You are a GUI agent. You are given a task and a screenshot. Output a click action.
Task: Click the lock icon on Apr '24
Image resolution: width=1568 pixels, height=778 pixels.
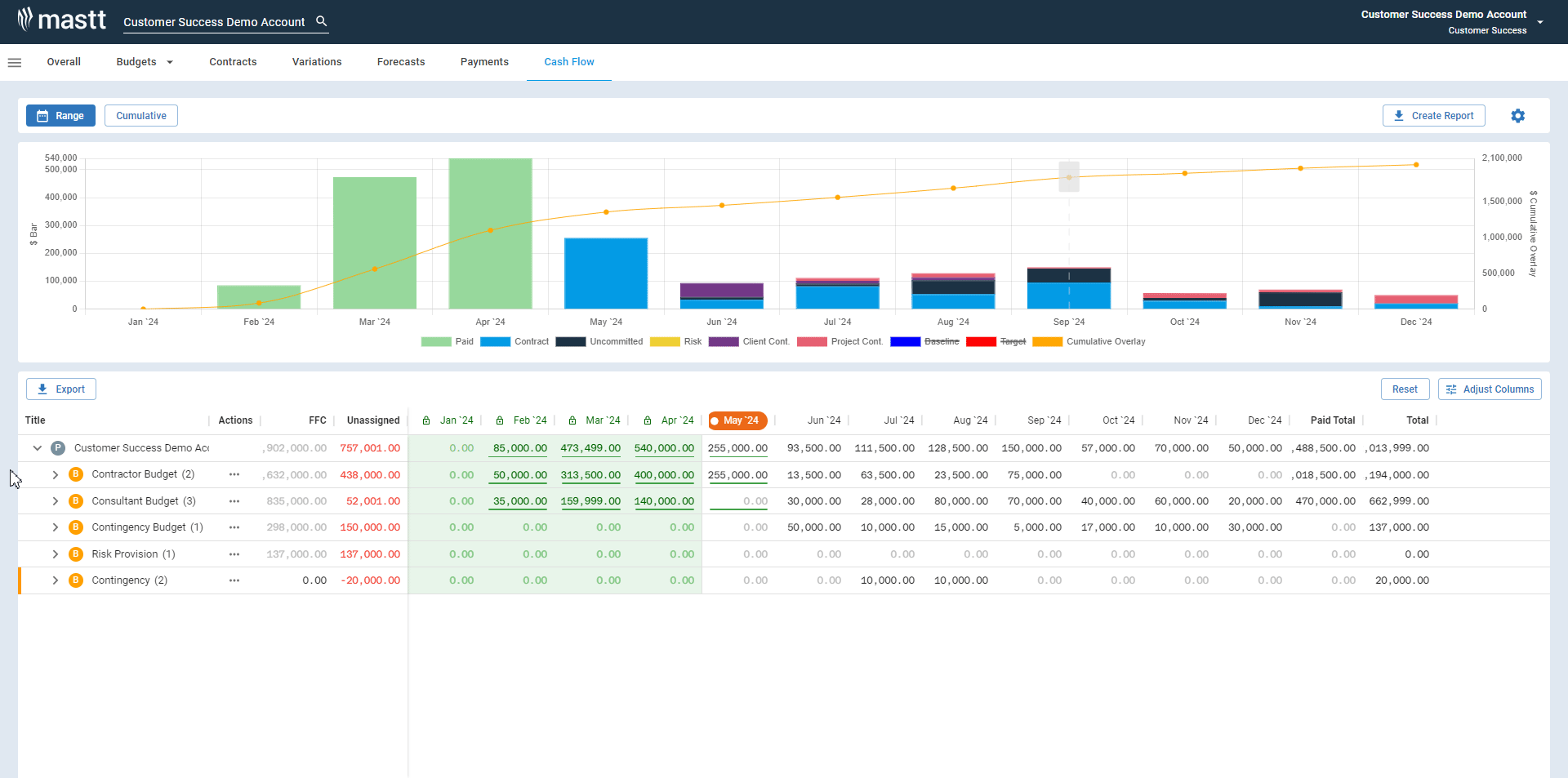648,420
